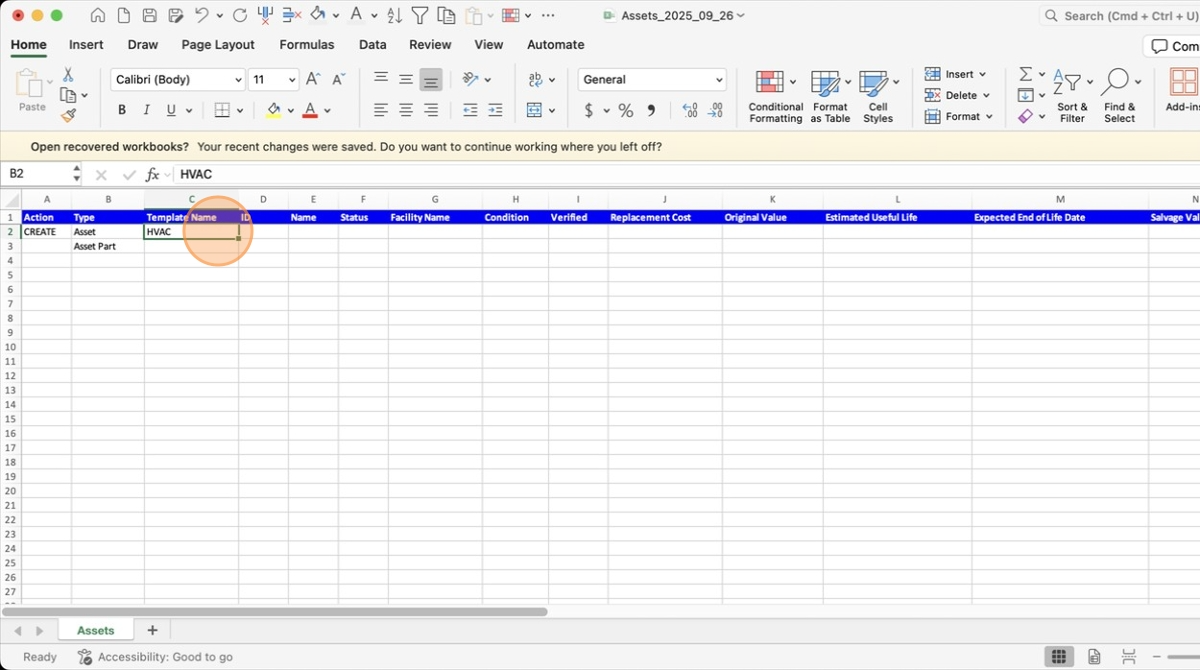Screen dimensions: 1200x670
Task: Click the Increase Font Size icon
Action: coord(313,80)
